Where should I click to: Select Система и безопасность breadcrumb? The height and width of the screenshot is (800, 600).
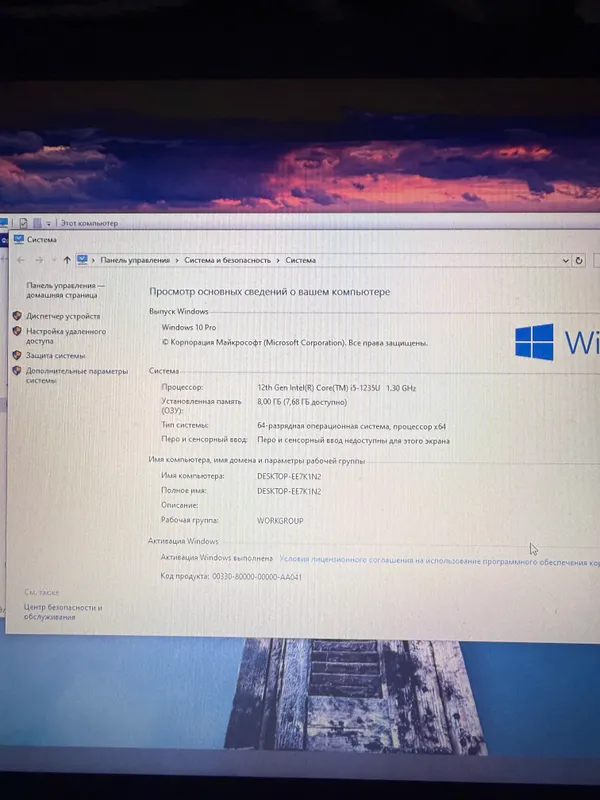click(228, 260)
